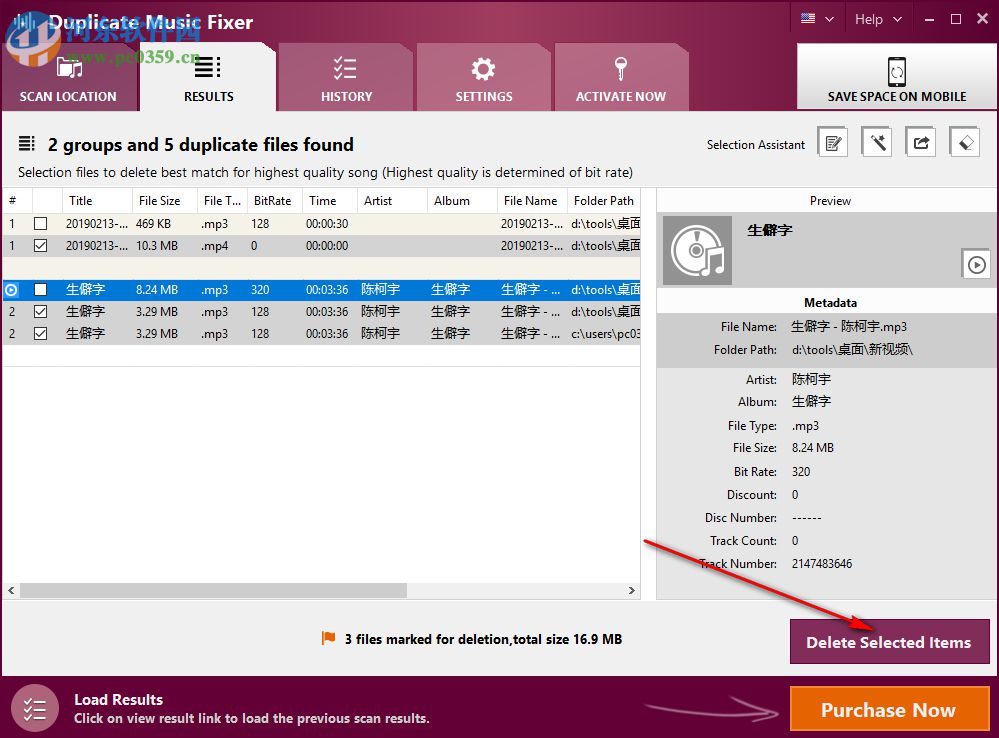This screenshot has width=999, height=738.
Task: Click the Delete Selected Items button
Action: coord(889,641)
